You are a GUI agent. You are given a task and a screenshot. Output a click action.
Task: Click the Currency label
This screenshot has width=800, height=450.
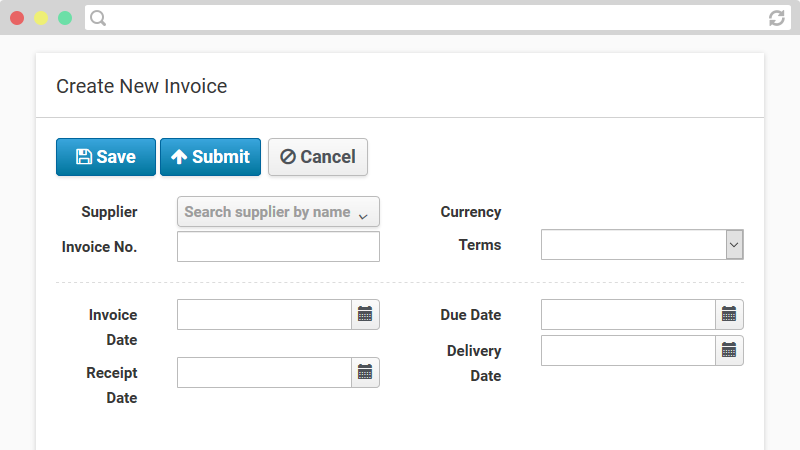[471, 212]
